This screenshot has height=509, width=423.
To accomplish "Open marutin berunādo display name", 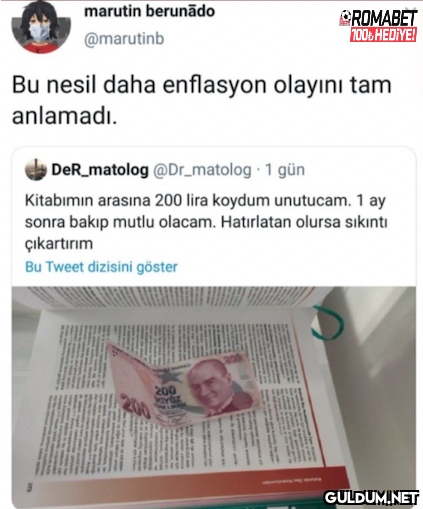I will (149, 11).
